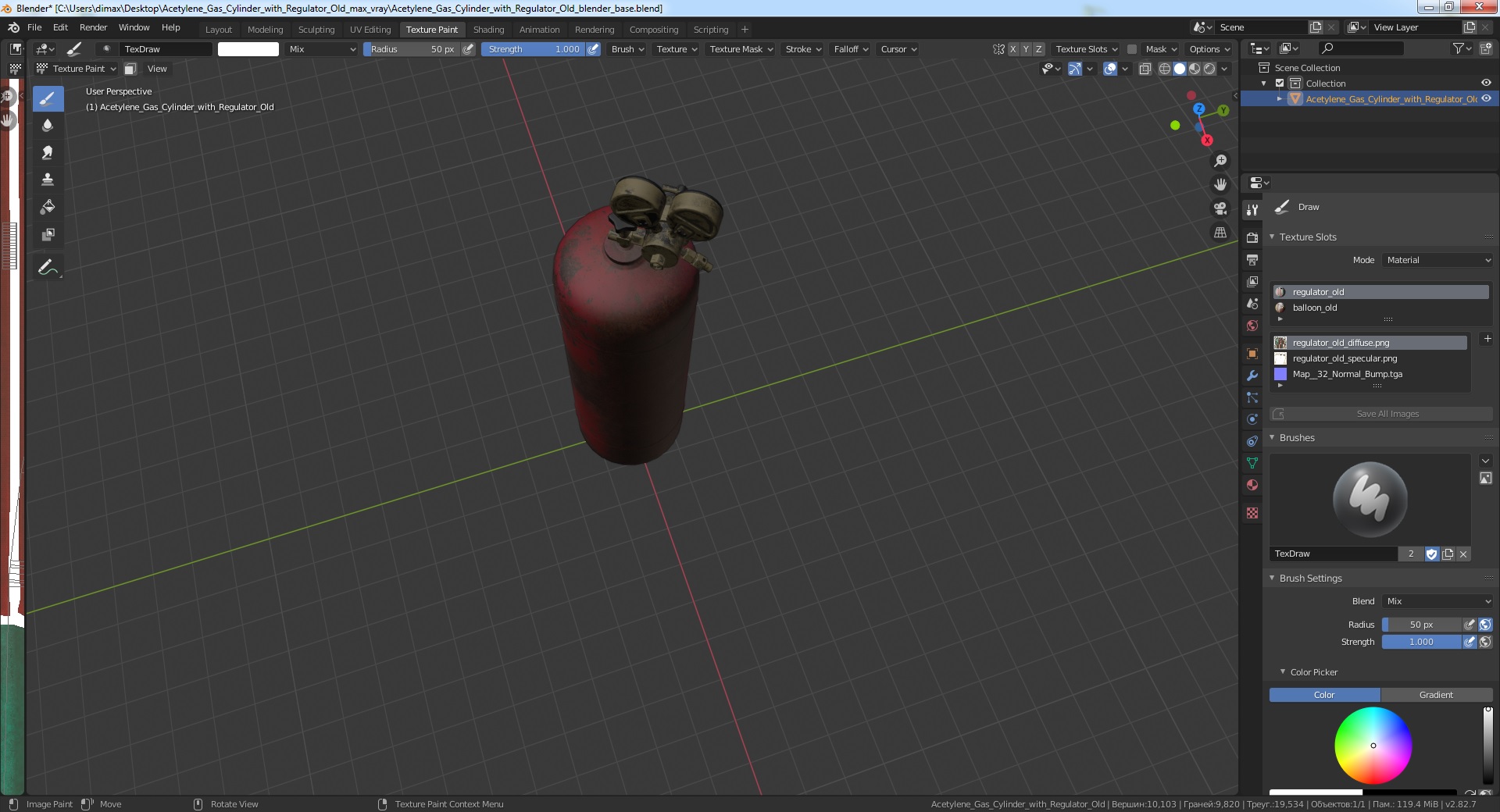Switch color picker to Gradient
Image resolution: width=1500 pixels, height=812 pixels.
(x=1436, y=695)
